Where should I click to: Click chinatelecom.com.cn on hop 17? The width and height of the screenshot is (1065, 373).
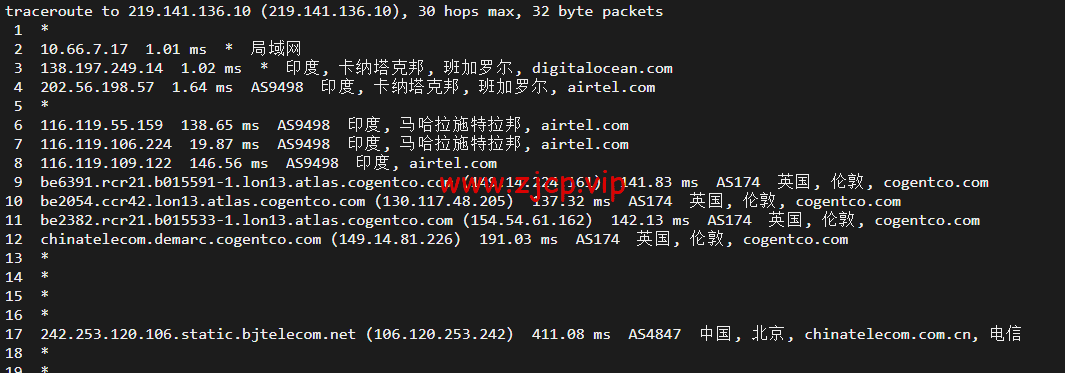(x=888, y=334)
